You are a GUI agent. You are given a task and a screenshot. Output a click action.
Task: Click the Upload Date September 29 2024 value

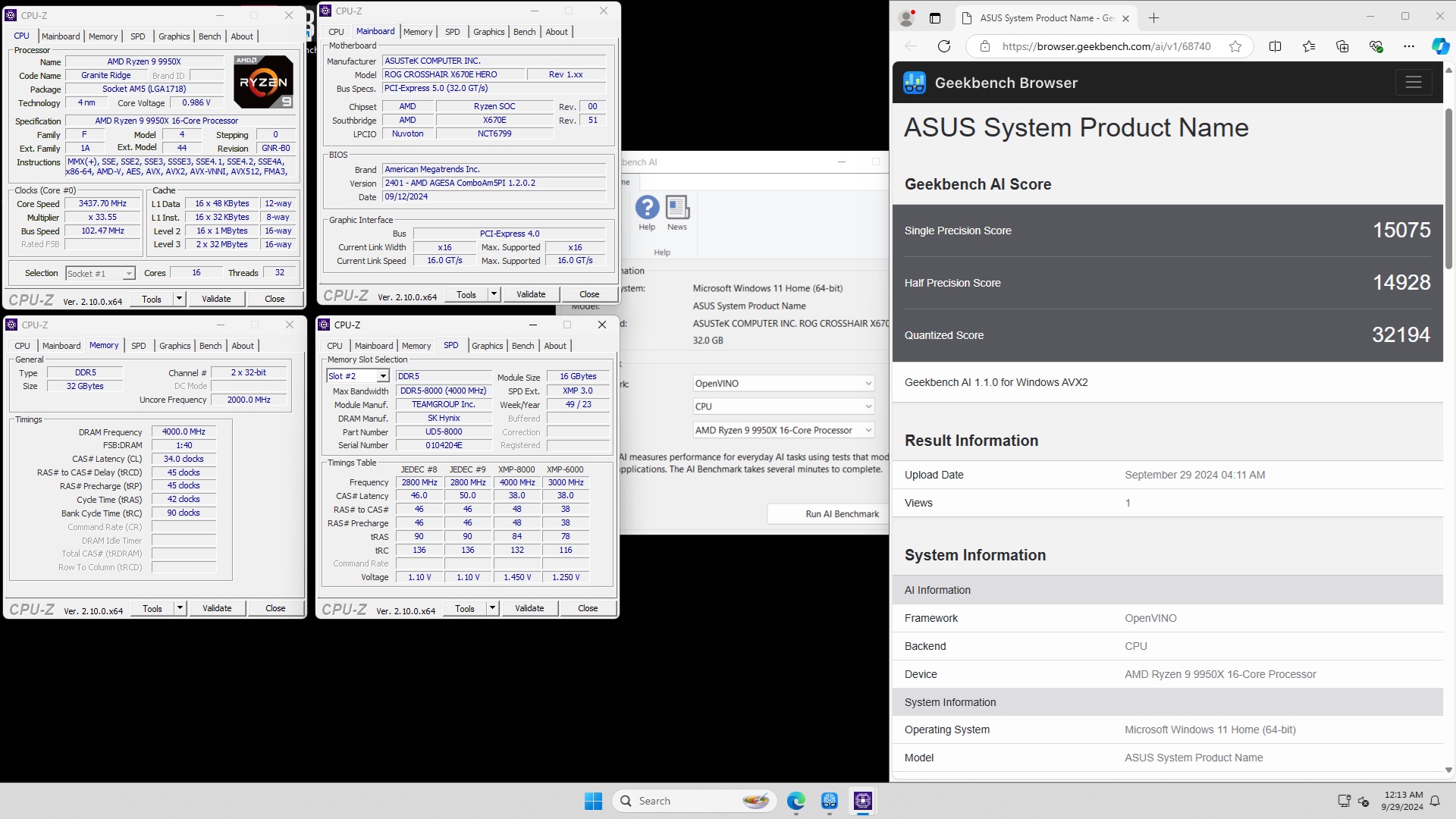pyautogui.click(x=1194, y=475)
